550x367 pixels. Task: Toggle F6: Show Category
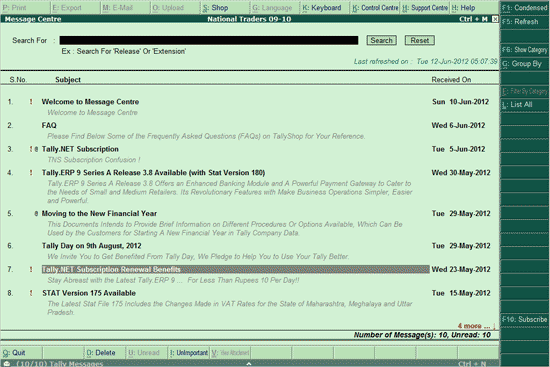click(x=524, y=50)
